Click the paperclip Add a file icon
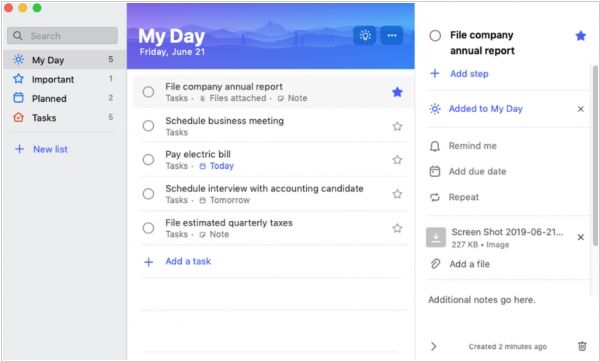600x362 pixels. point(435,264)
